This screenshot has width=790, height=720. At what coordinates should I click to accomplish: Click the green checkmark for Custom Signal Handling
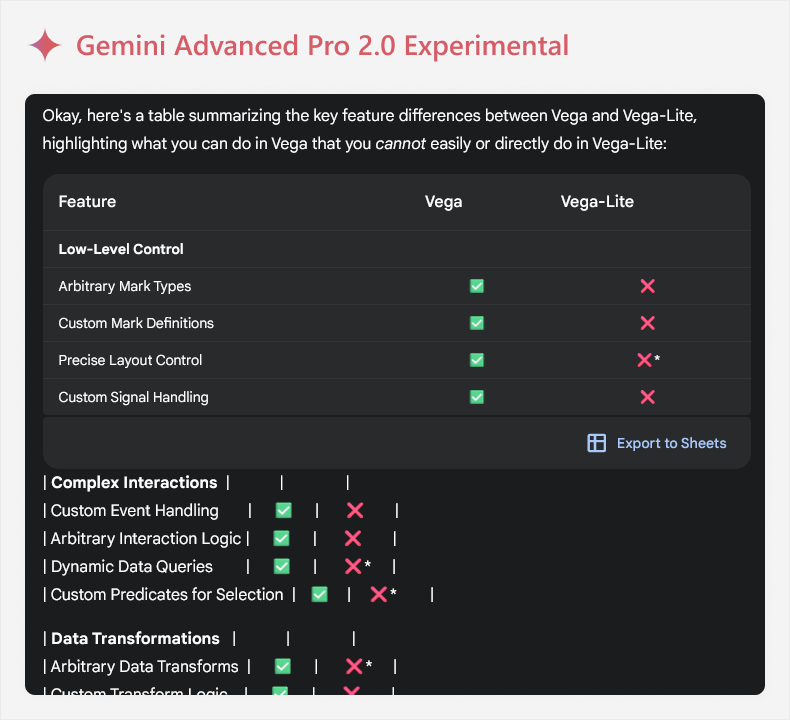pyautogui.click(x=477, y=397)
